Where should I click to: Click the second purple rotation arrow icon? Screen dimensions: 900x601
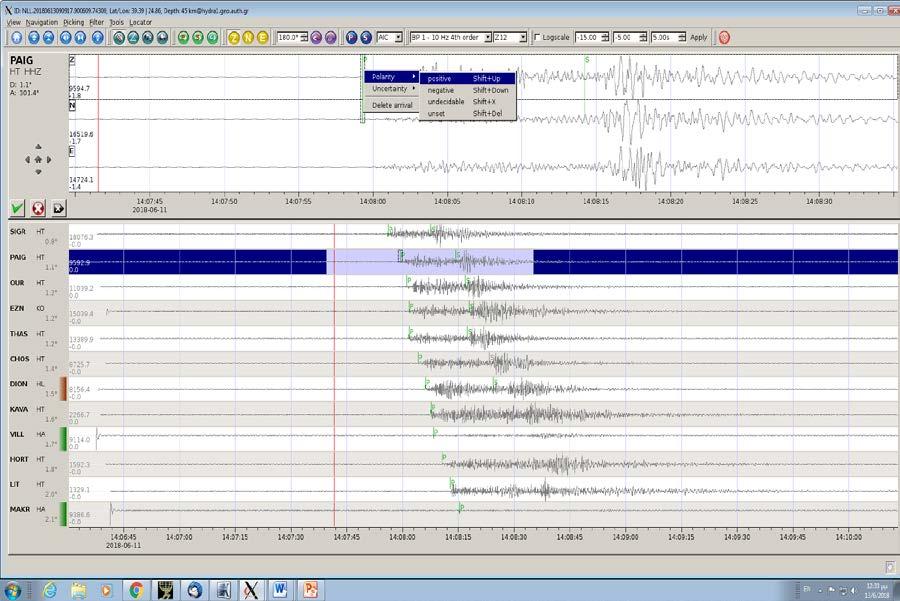click(x=330, y=37)
